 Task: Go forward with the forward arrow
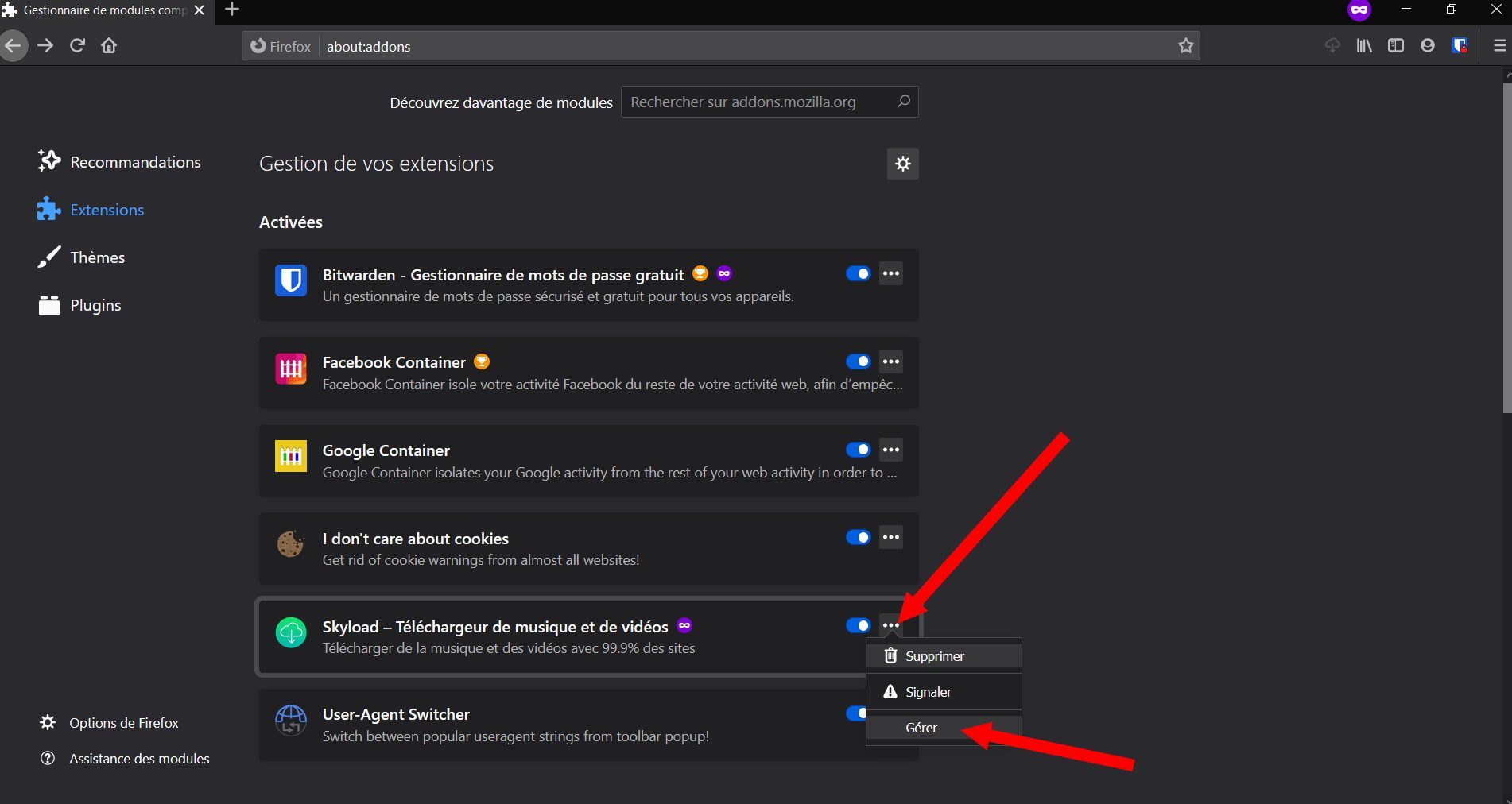45,45
